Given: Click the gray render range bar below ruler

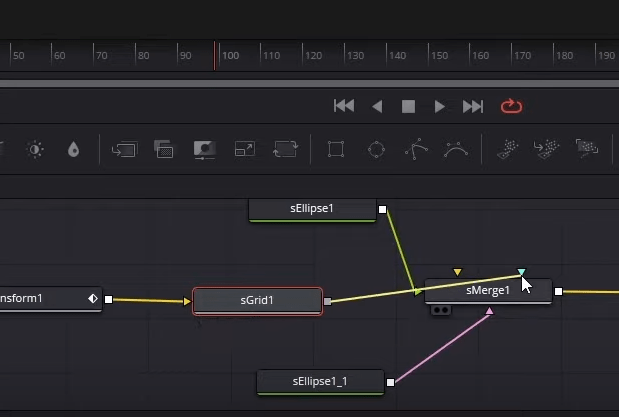Looking at the screenshot, I should 310,84.
